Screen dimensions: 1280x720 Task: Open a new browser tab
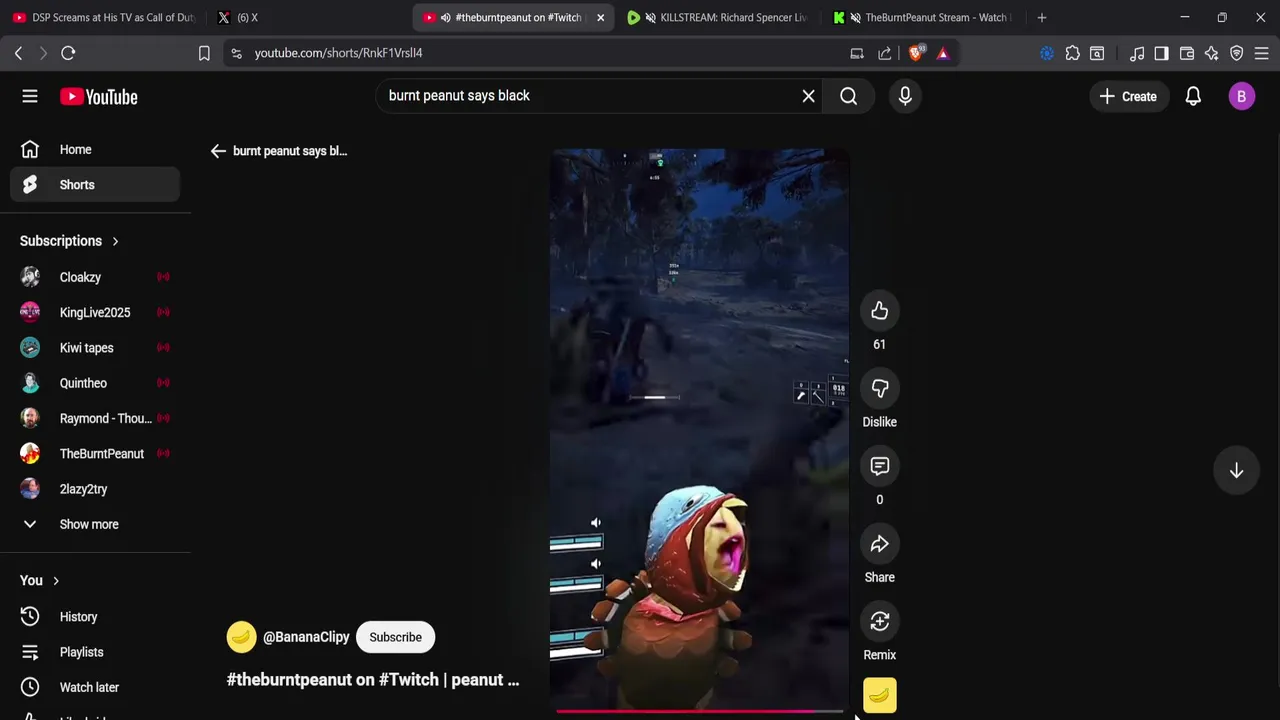pyautogui.click(x=1042, y=18)
